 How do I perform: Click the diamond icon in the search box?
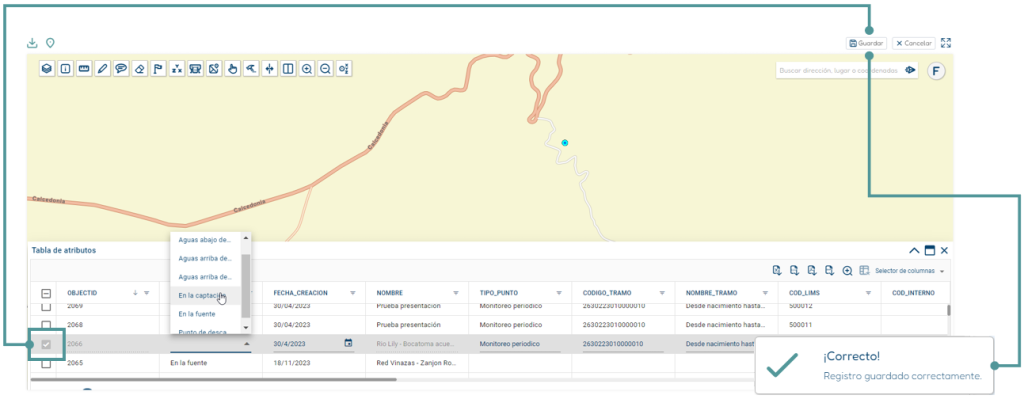910,71
